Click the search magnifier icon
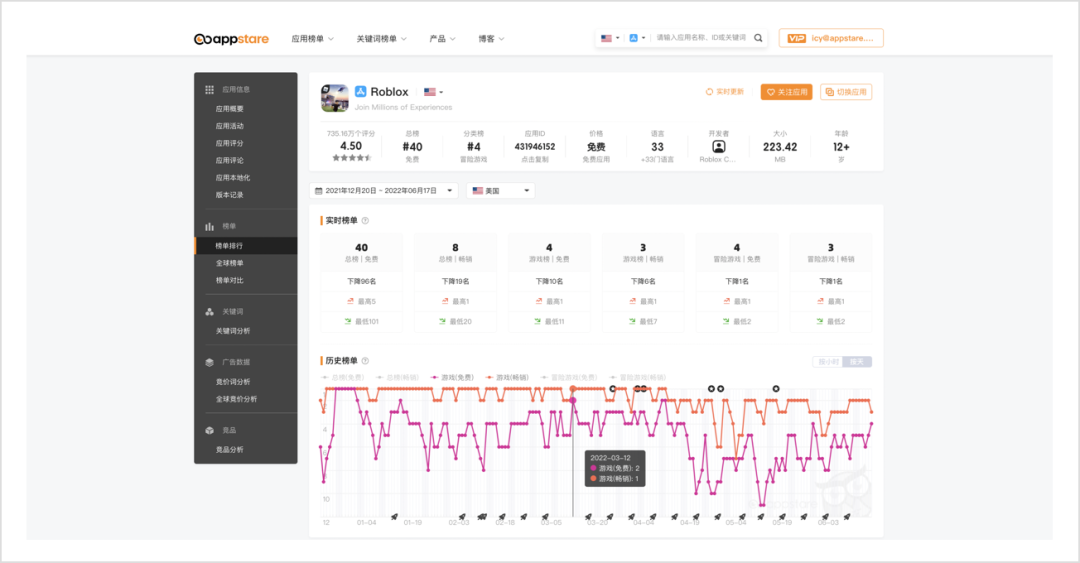The width and height of the screenshot is (1080, 563). (758, 38)
